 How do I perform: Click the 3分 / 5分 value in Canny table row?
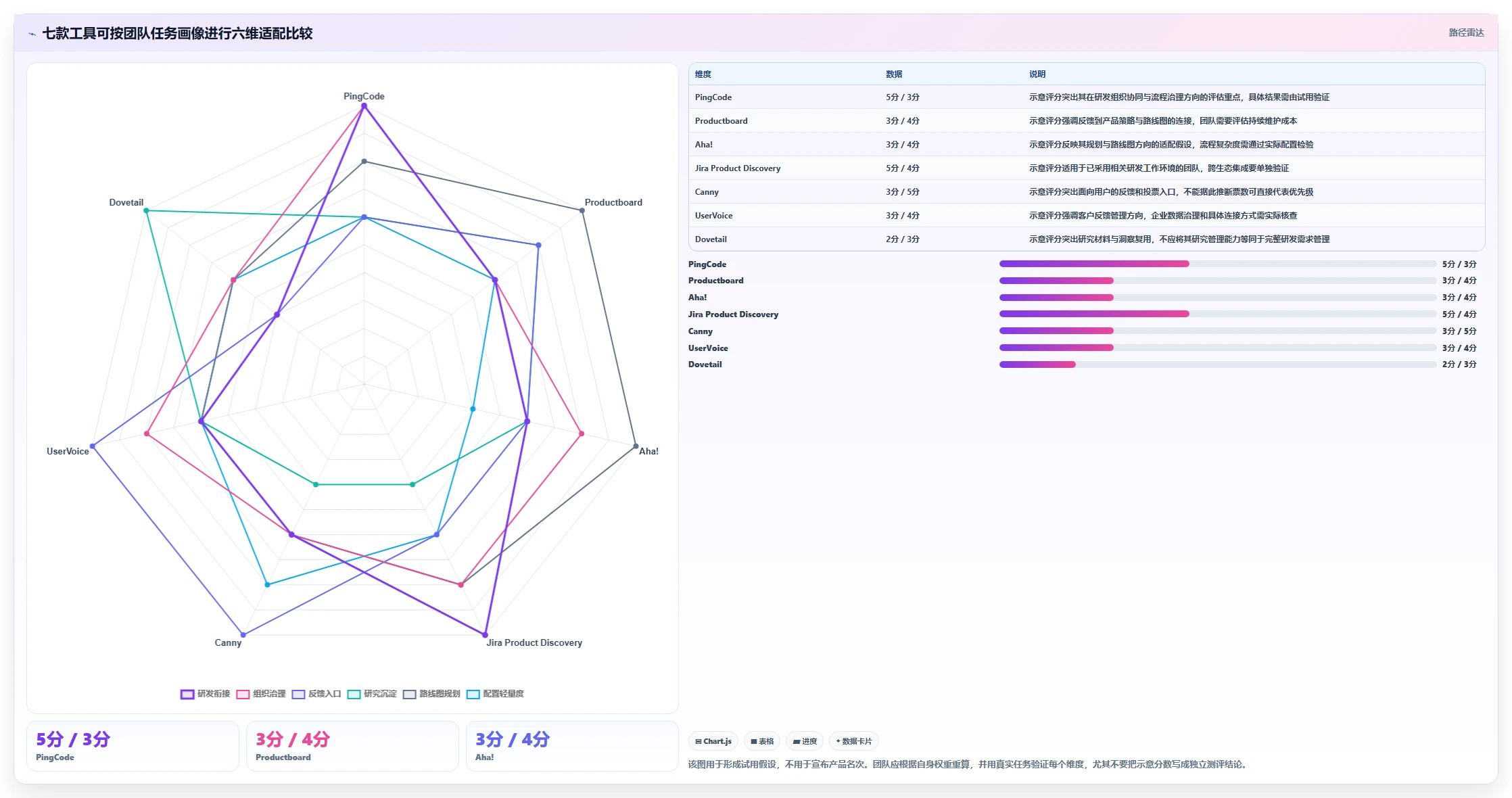pyautogui.click(x=903, y=192)
